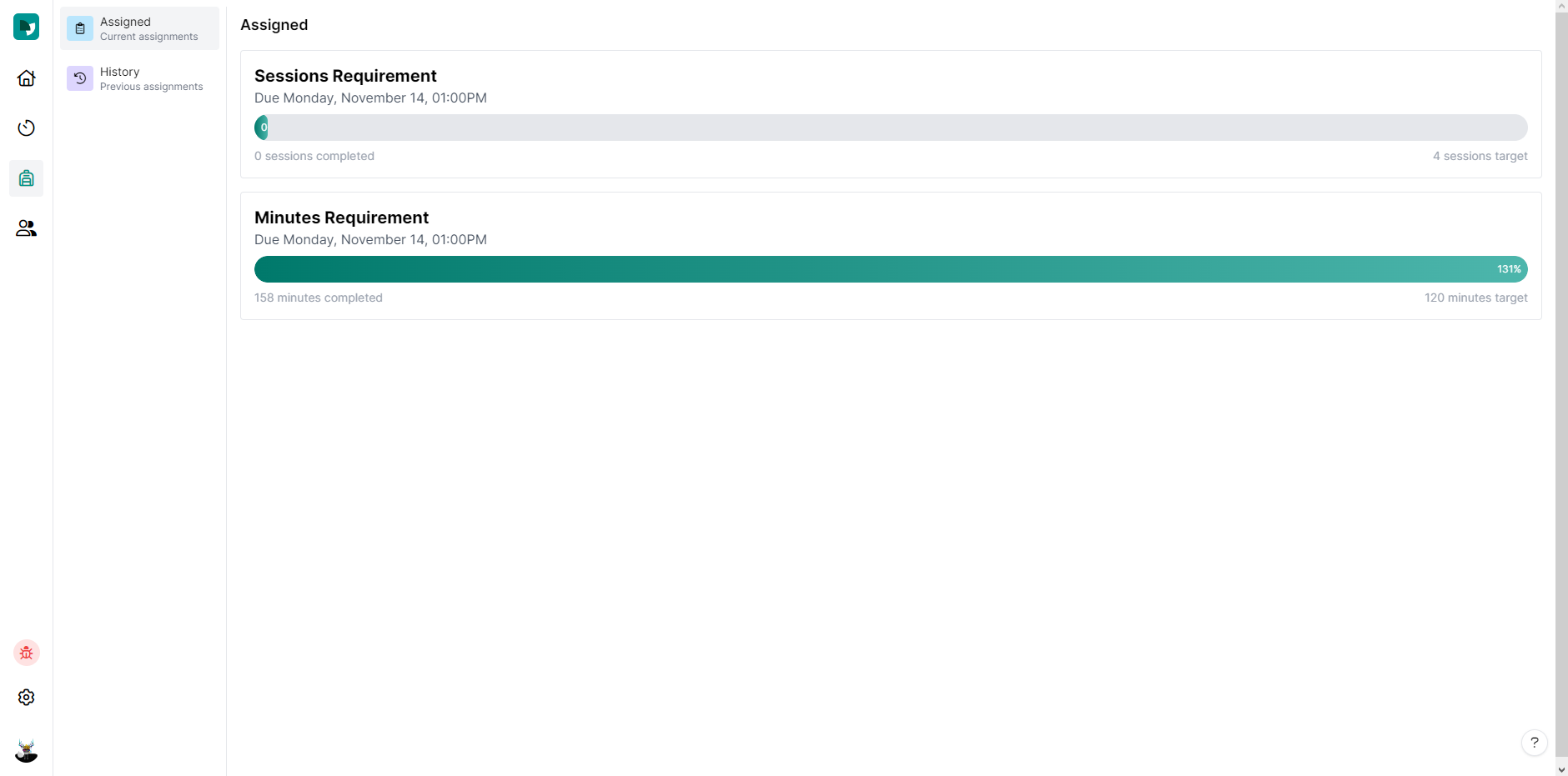
Task: Open the timer sessions icon
Action: click(26, 128)
